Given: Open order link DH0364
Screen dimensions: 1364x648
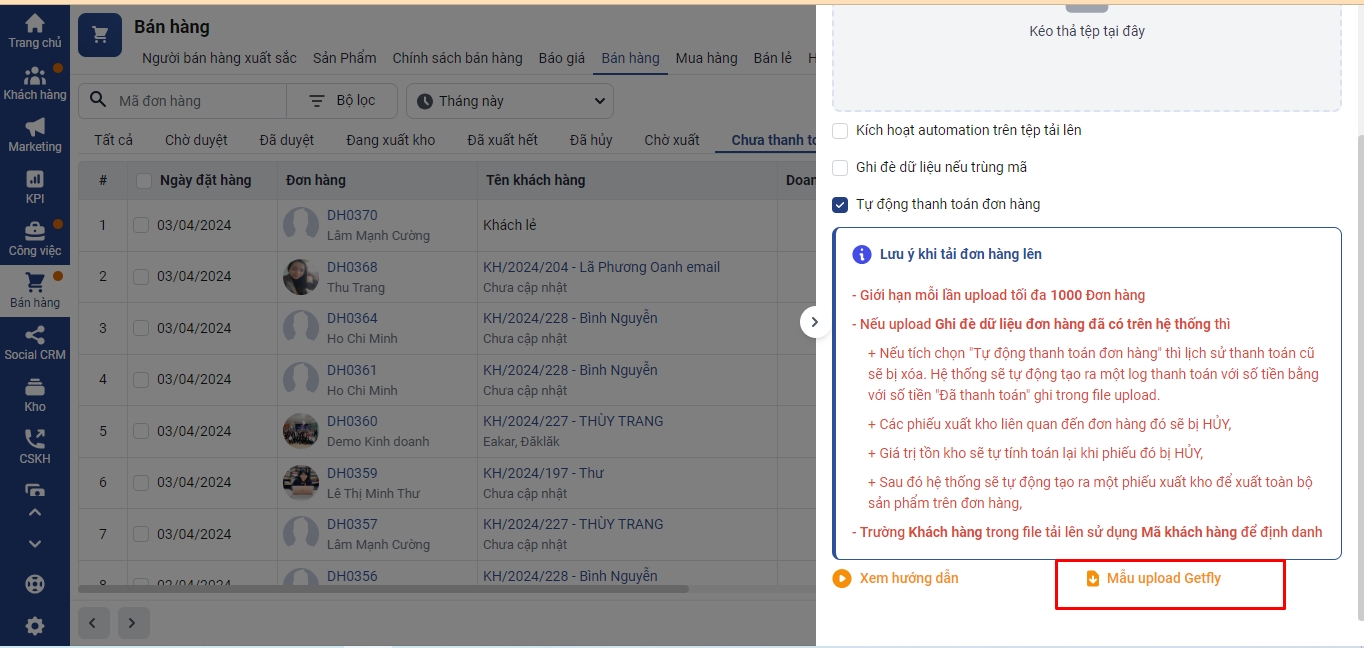Looking at the screenshot, I should [x=352, y=318].
